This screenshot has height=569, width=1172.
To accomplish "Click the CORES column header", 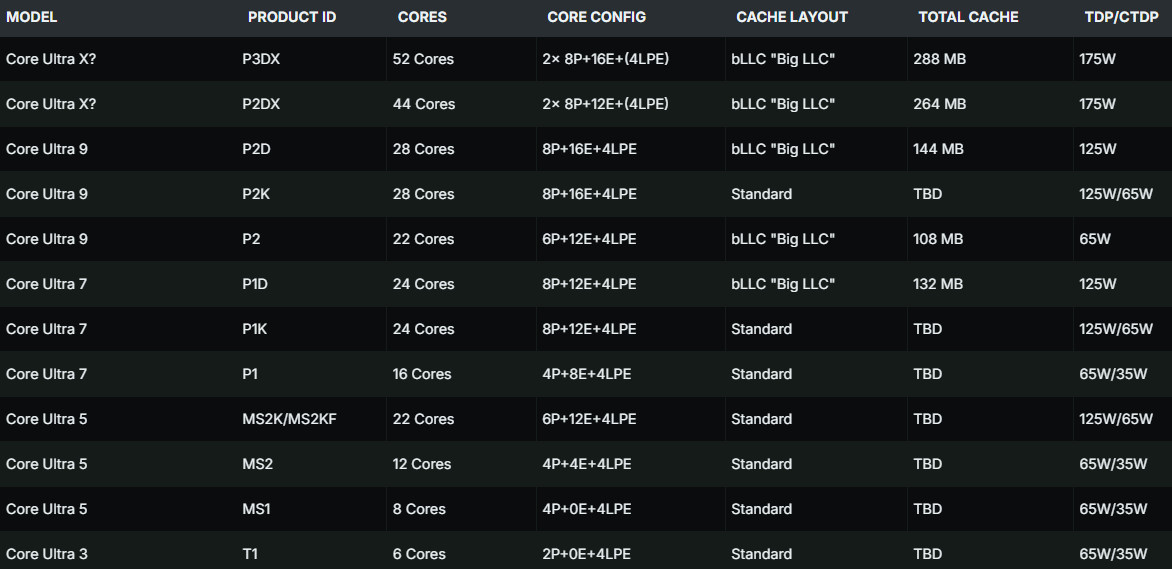I will tap(422, 17).
